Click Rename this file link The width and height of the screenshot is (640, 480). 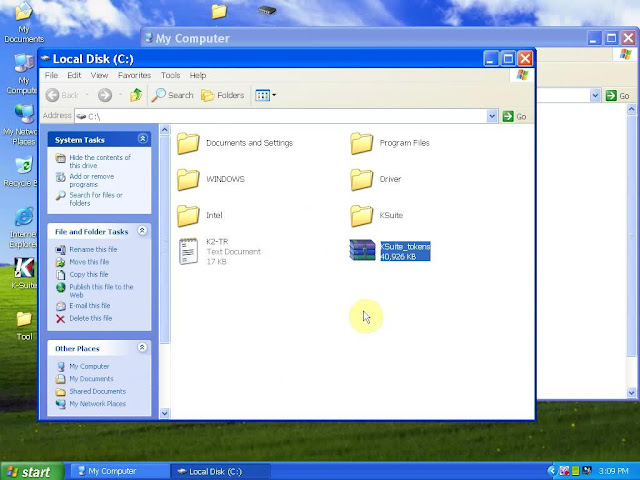pyautogui.click(x=93, y=249)
